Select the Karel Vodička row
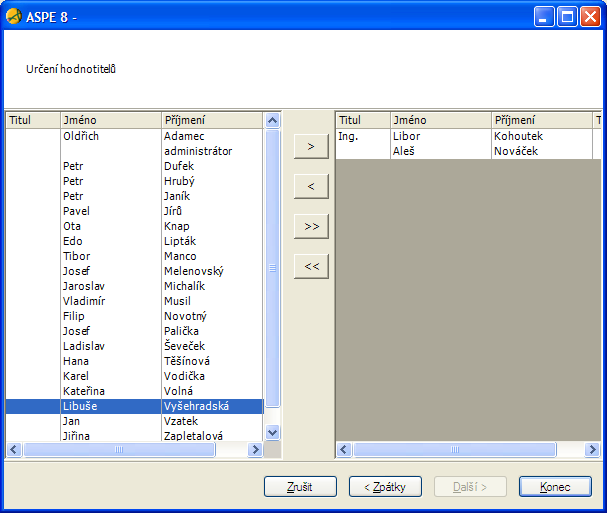 (x=134, y=376)
